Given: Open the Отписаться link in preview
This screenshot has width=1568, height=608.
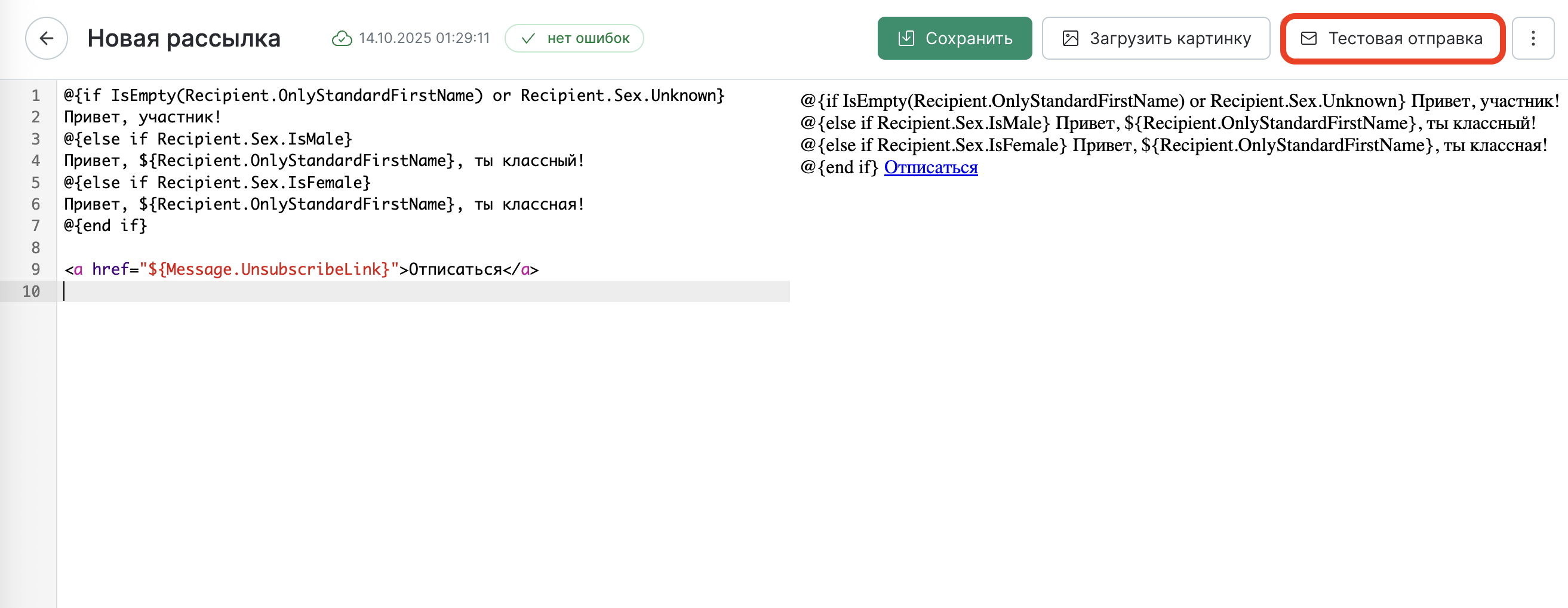Looking at the screenshot, I should tap(930, 167).
